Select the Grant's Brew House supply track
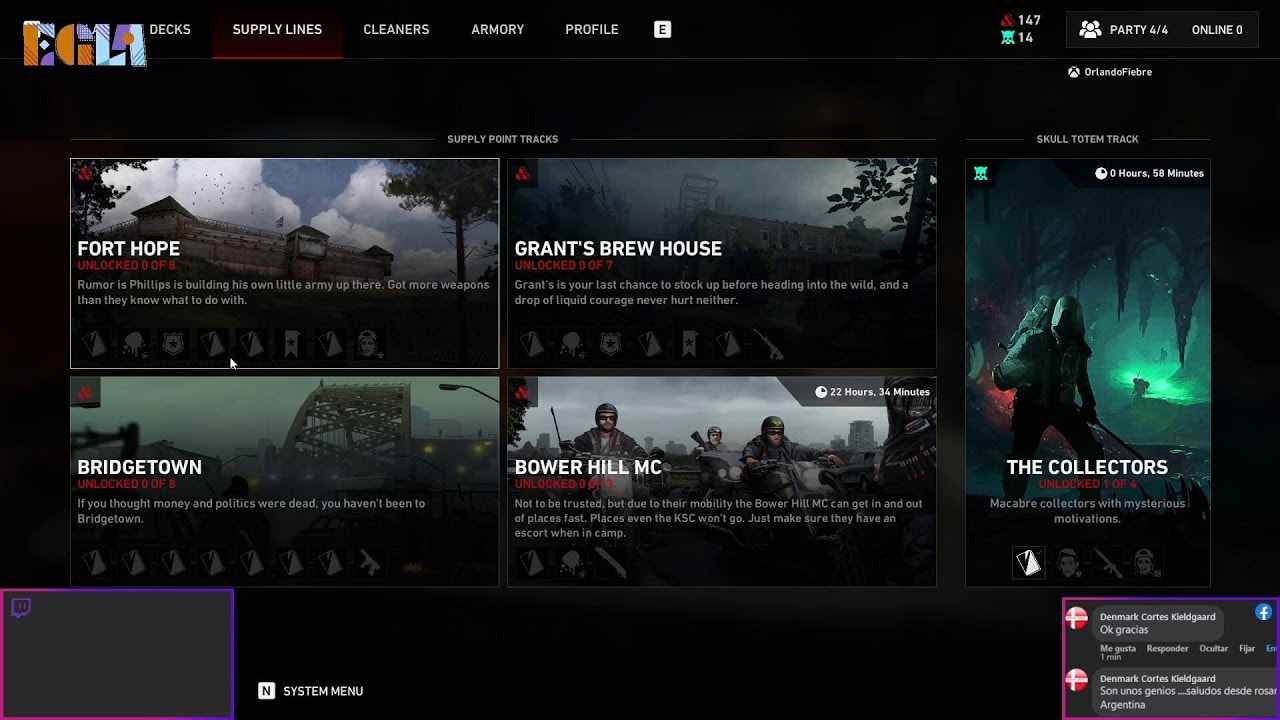 (722, 263)
